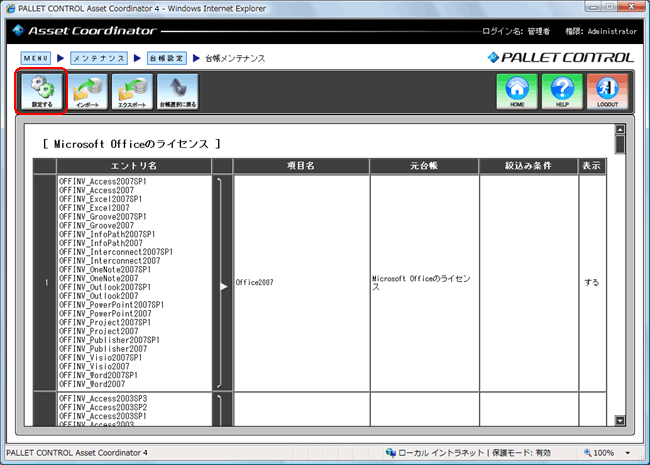Click the LOGOUT icon
Screen dimensions: 650x465
pyautogui.click(x=607, y=92)
